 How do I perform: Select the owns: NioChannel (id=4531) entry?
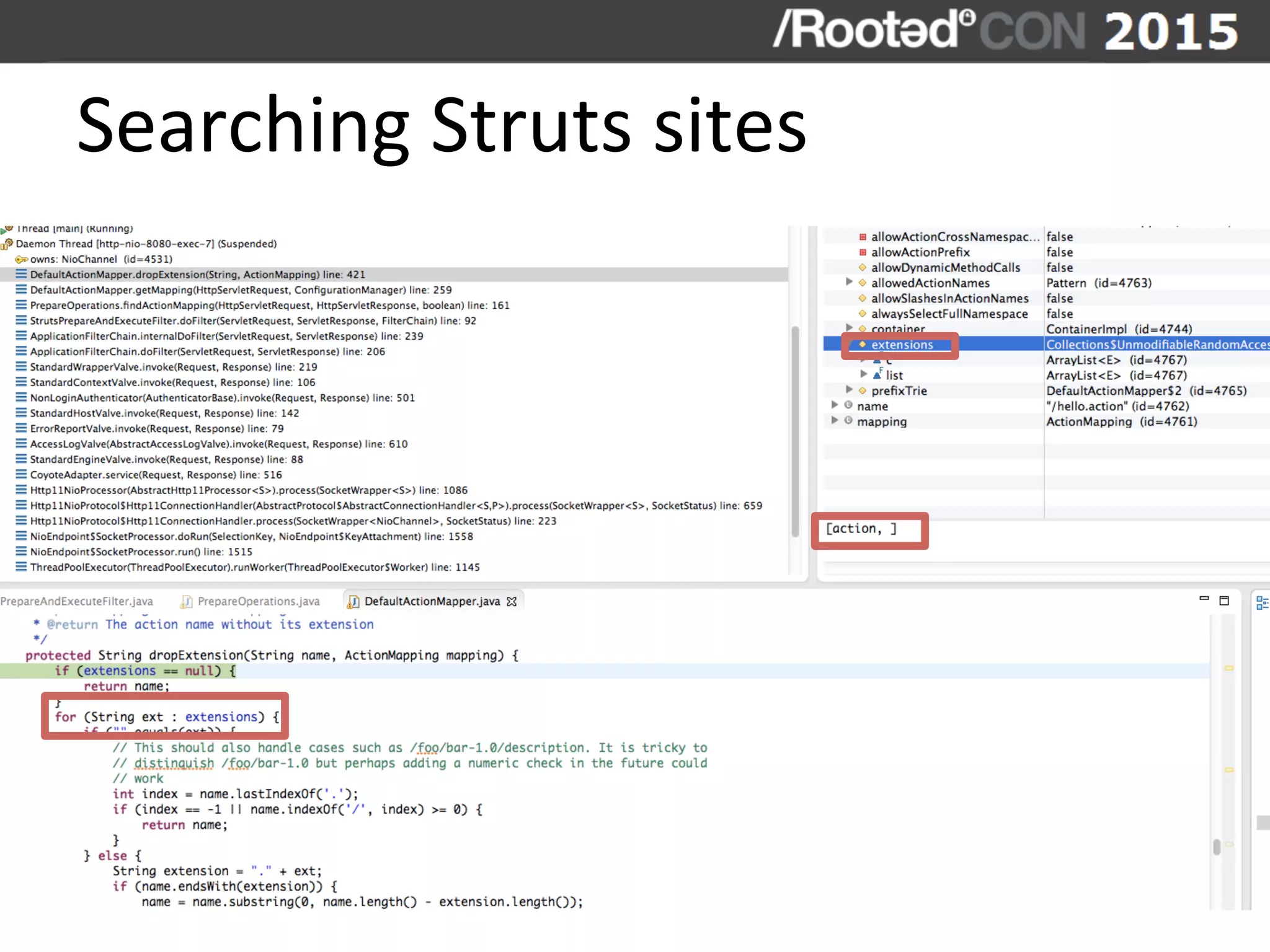101,259
